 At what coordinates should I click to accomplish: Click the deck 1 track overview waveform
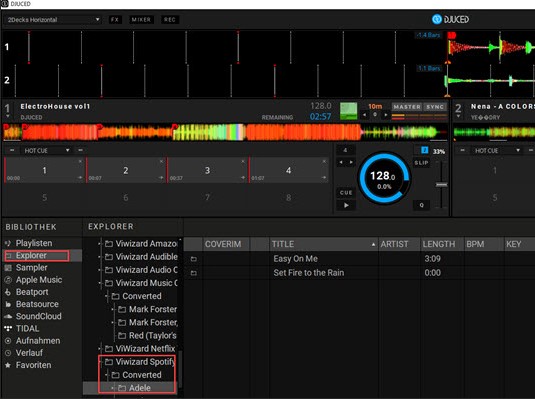[x=225, y=132]
